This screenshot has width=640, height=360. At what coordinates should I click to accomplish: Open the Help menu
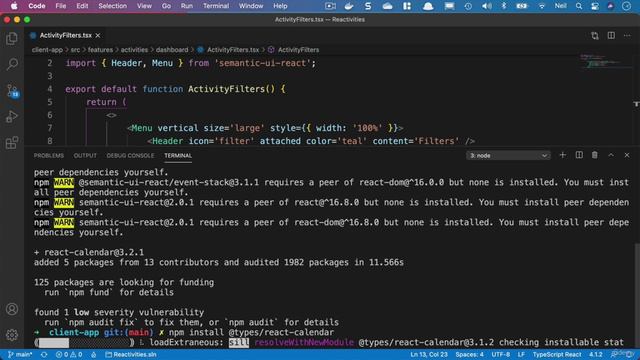280,6
